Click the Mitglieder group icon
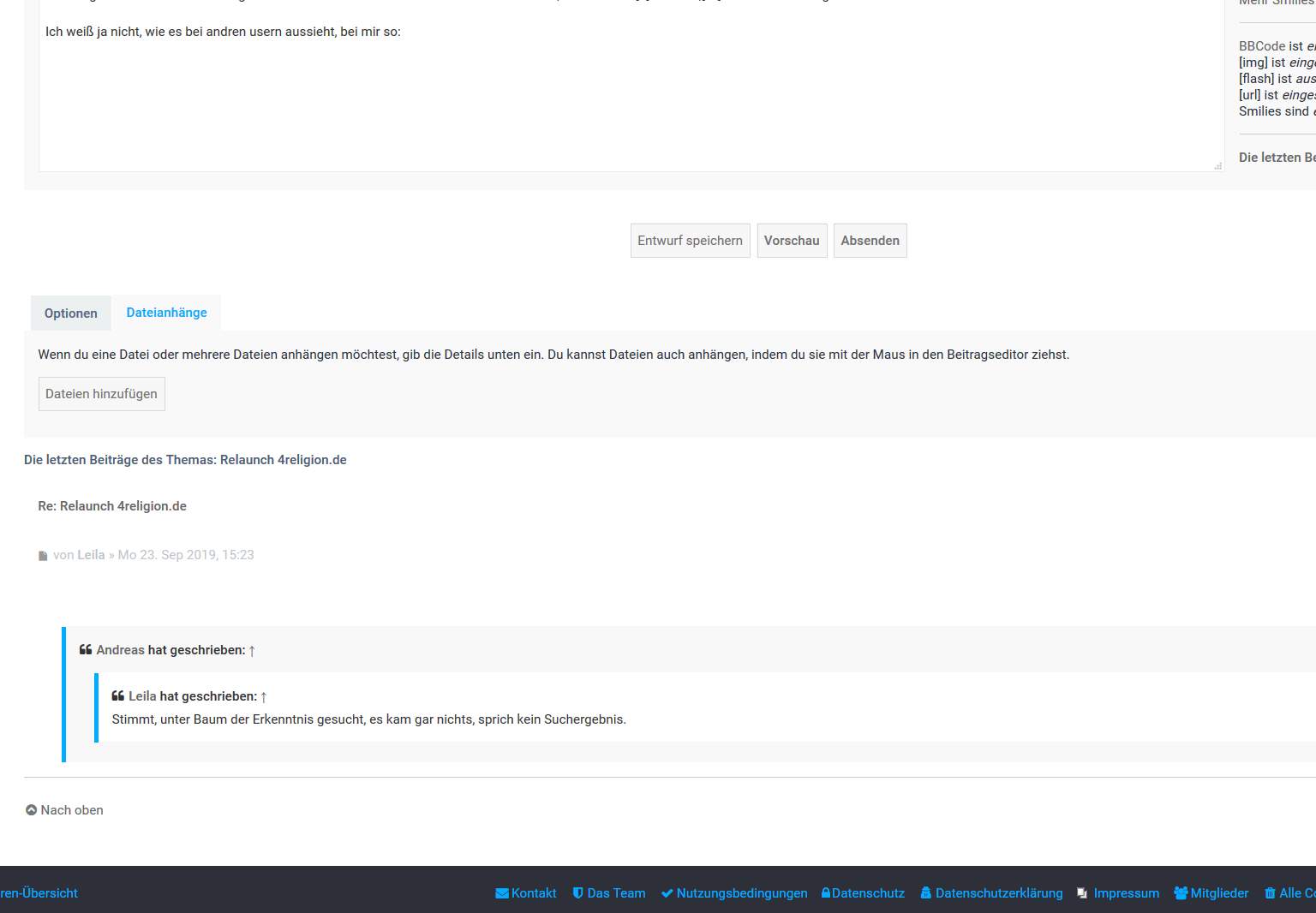1316x913 pixels. pos(1181,893)
